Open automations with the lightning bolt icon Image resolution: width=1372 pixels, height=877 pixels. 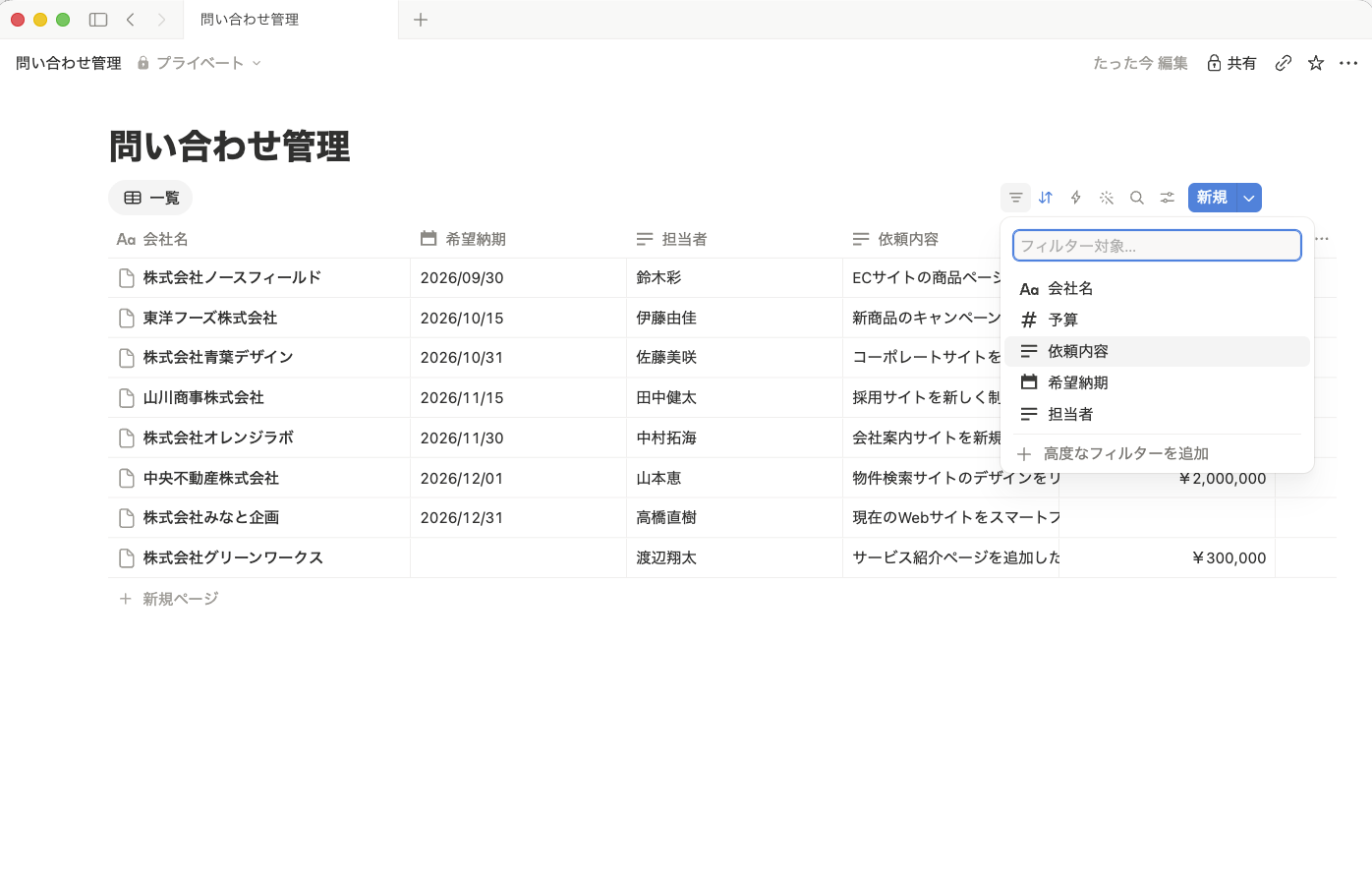tap(1076, 198)
